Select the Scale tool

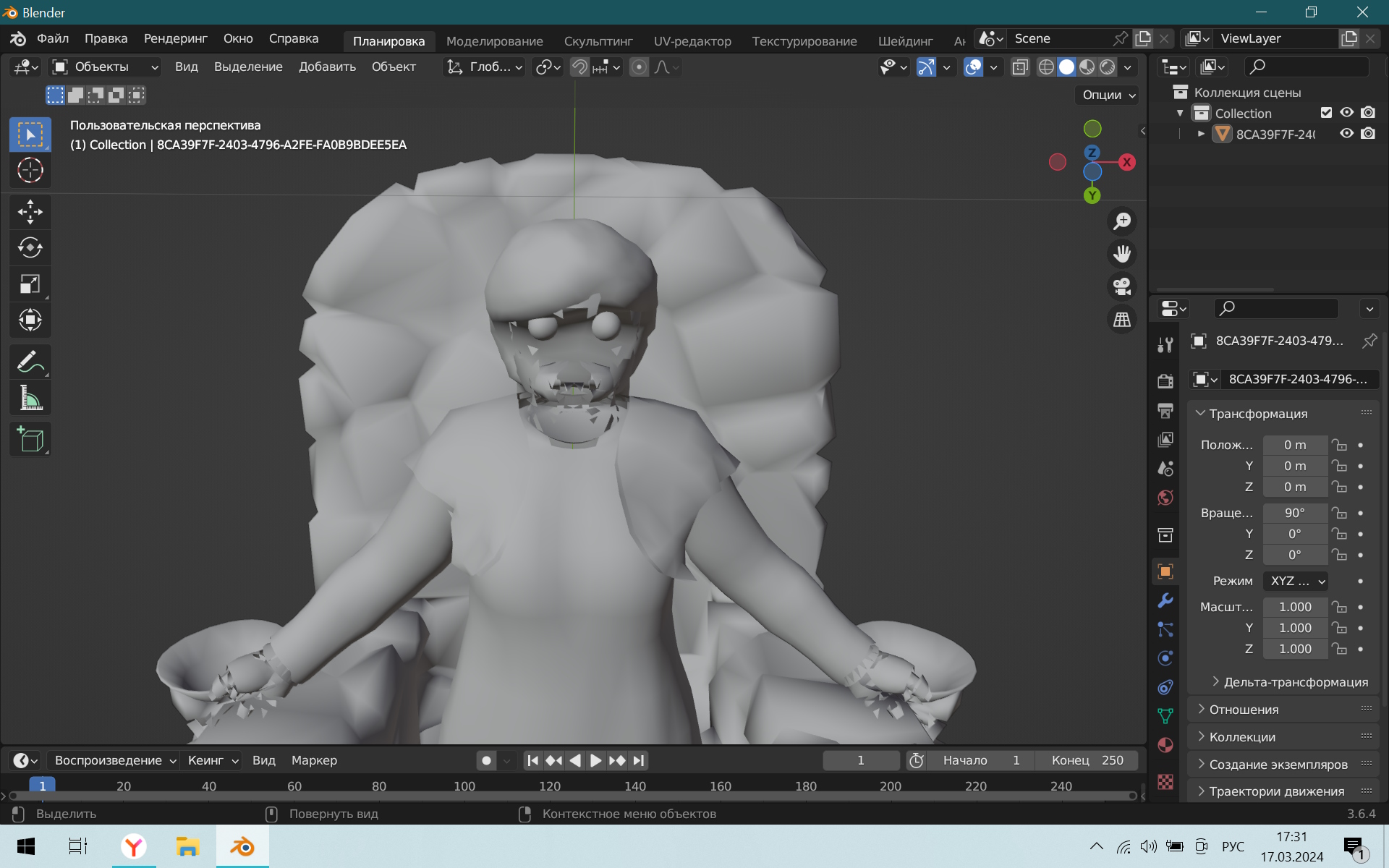click(30, 284)
